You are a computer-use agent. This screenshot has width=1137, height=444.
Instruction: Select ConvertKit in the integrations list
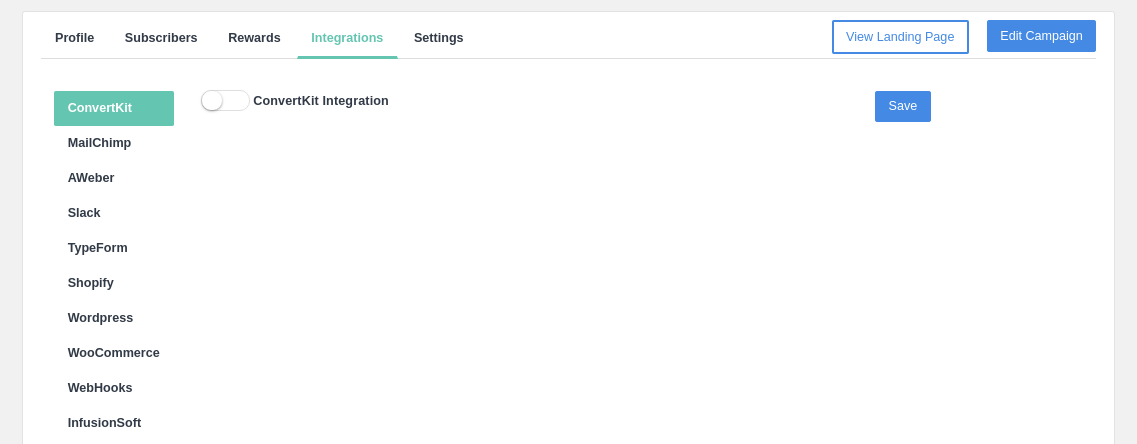click(x=114, y=109)
